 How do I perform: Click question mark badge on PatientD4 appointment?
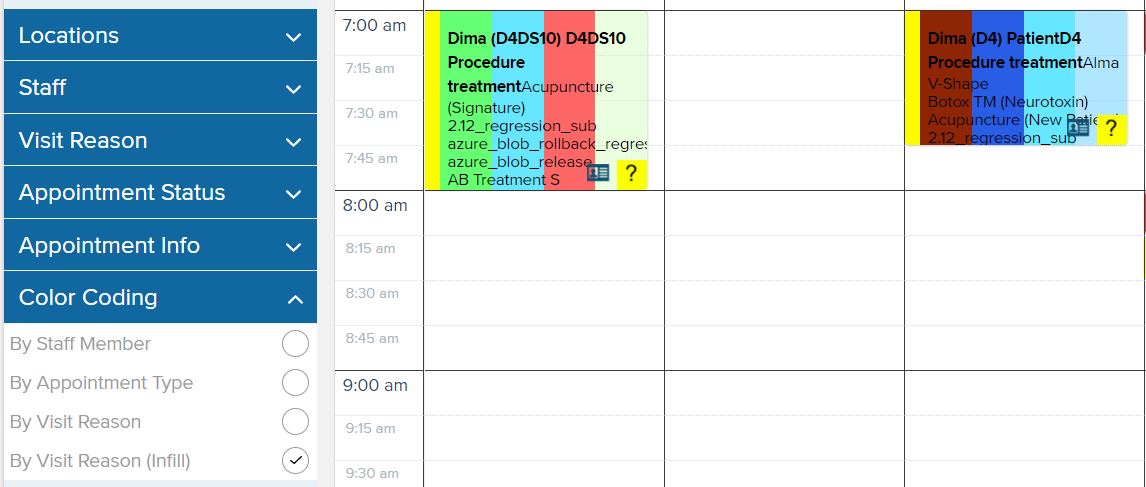tap(1112, 129)
